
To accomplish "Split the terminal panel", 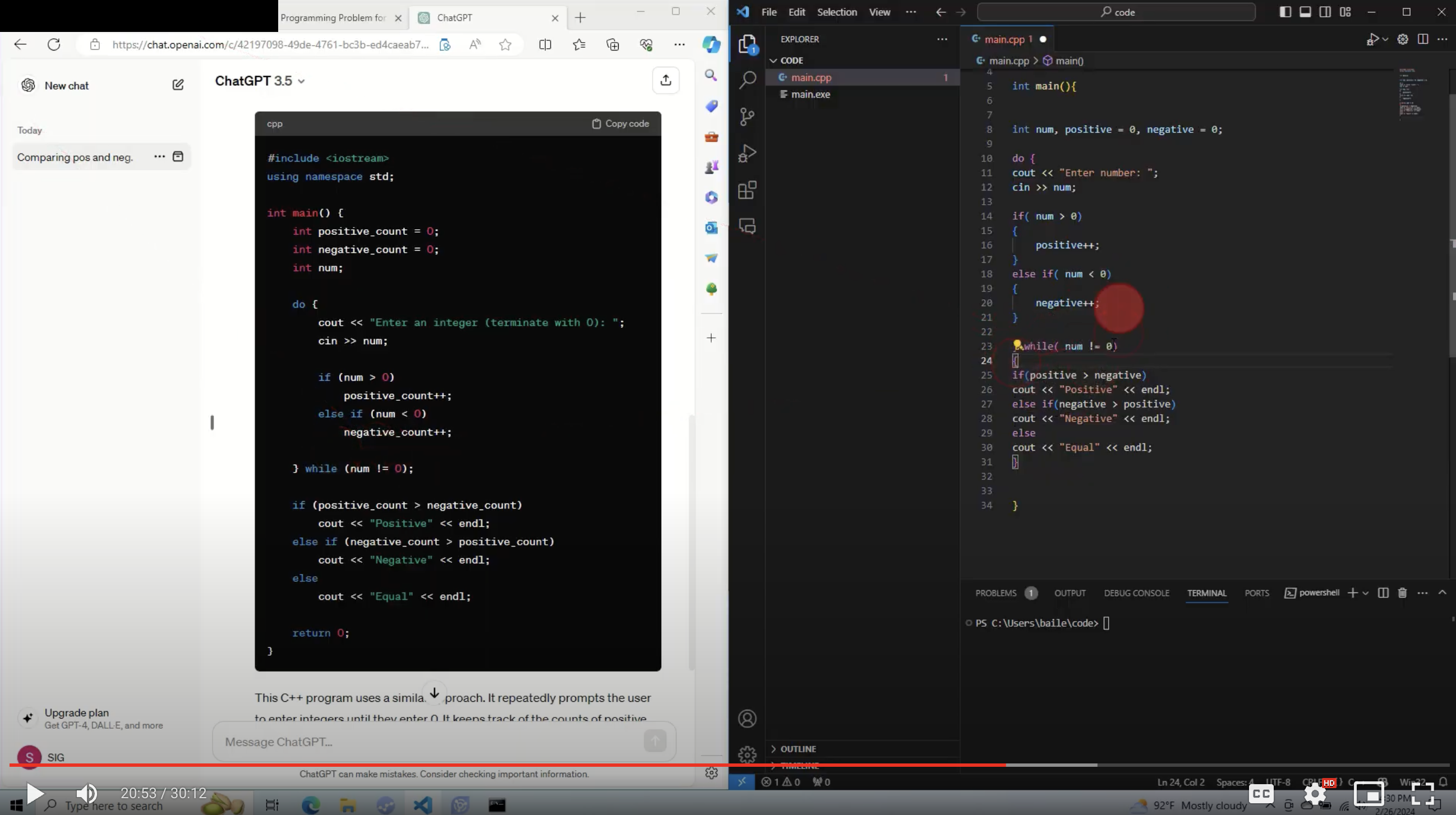I will 1383,592.
